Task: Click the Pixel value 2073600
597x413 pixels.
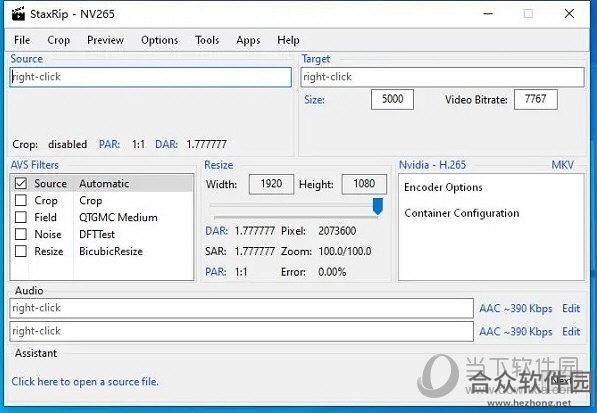Action: tap(337, 231)
